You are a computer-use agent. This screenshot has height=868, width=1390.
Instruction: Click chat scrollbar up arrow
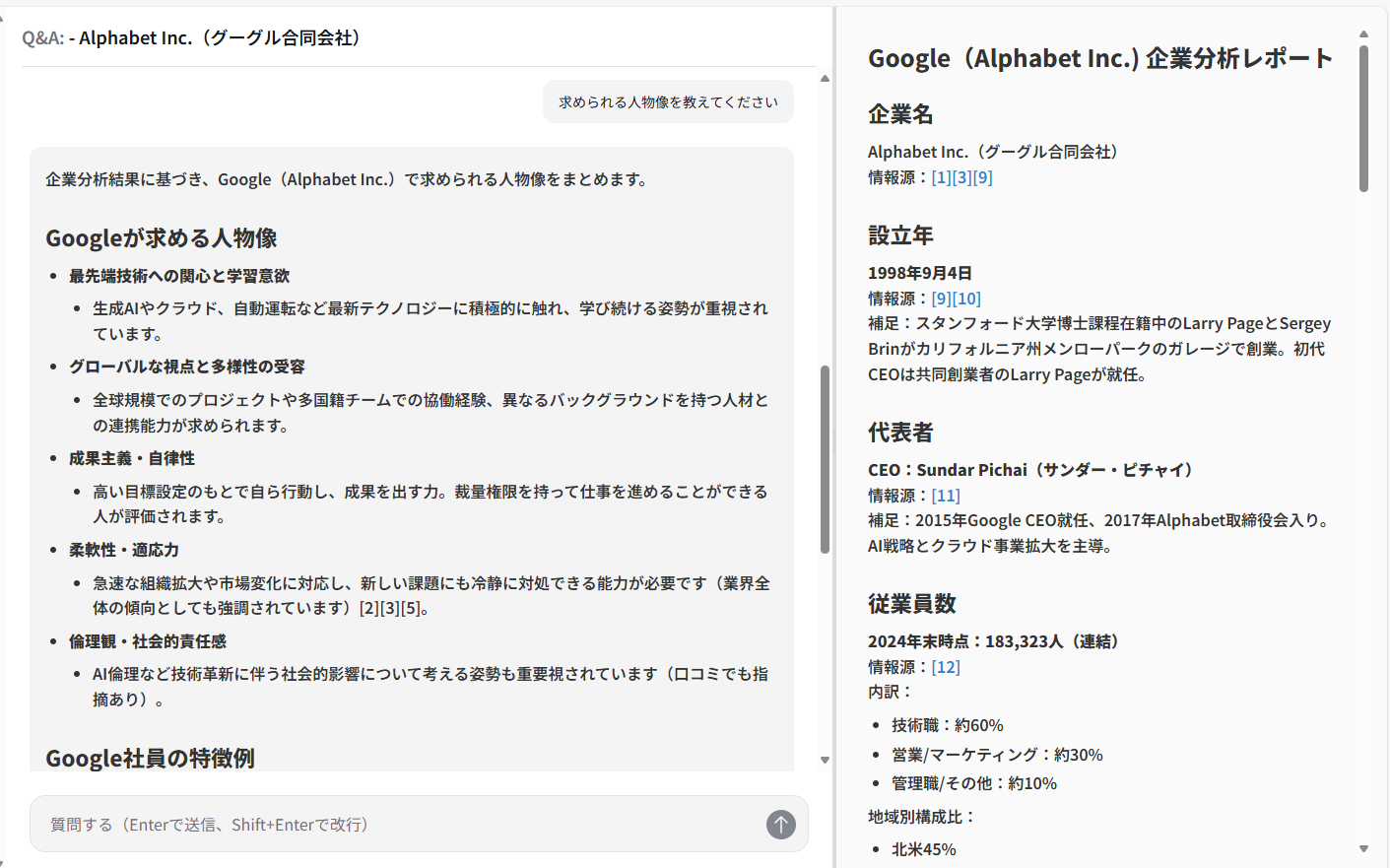click(x=825, y=79)
